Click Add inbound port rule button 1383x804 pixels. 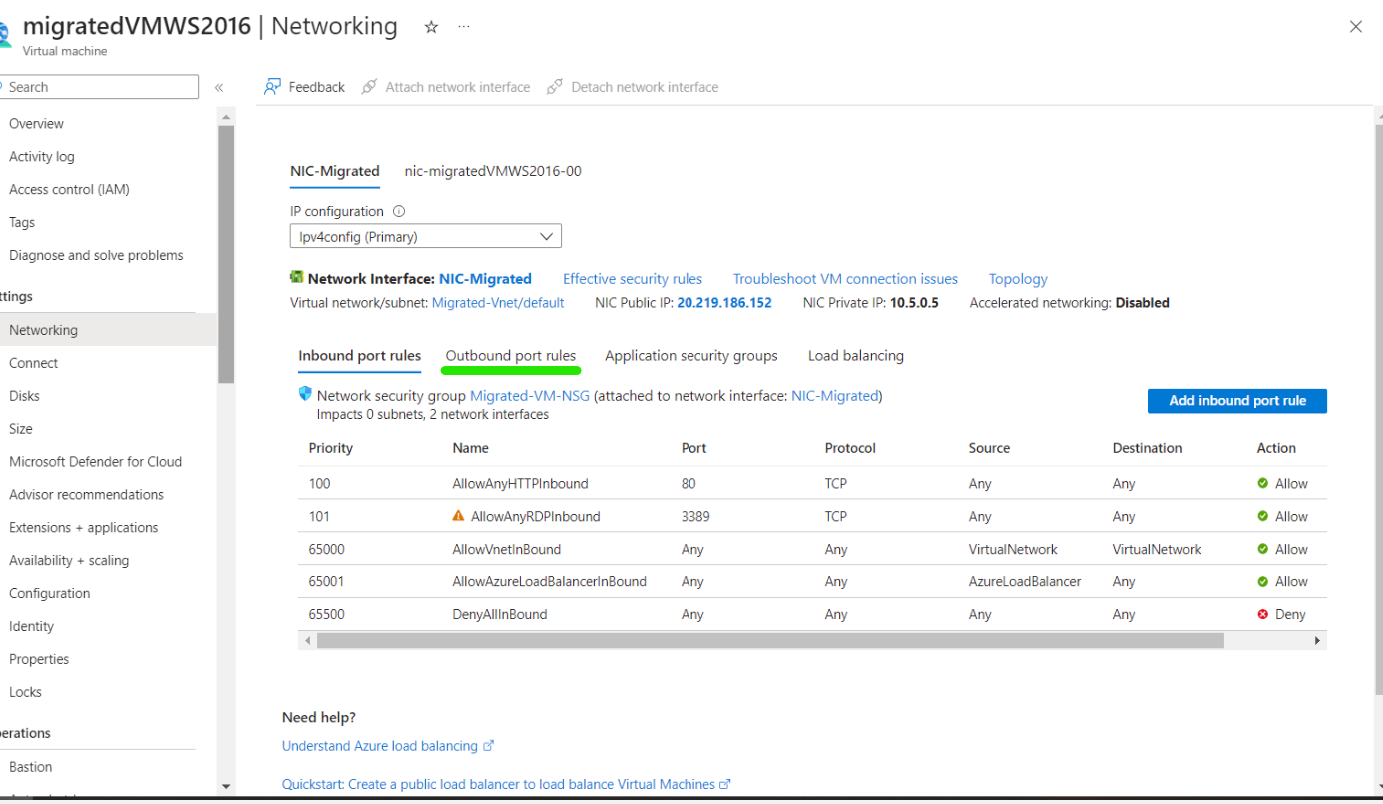(x=1237, y=401)
